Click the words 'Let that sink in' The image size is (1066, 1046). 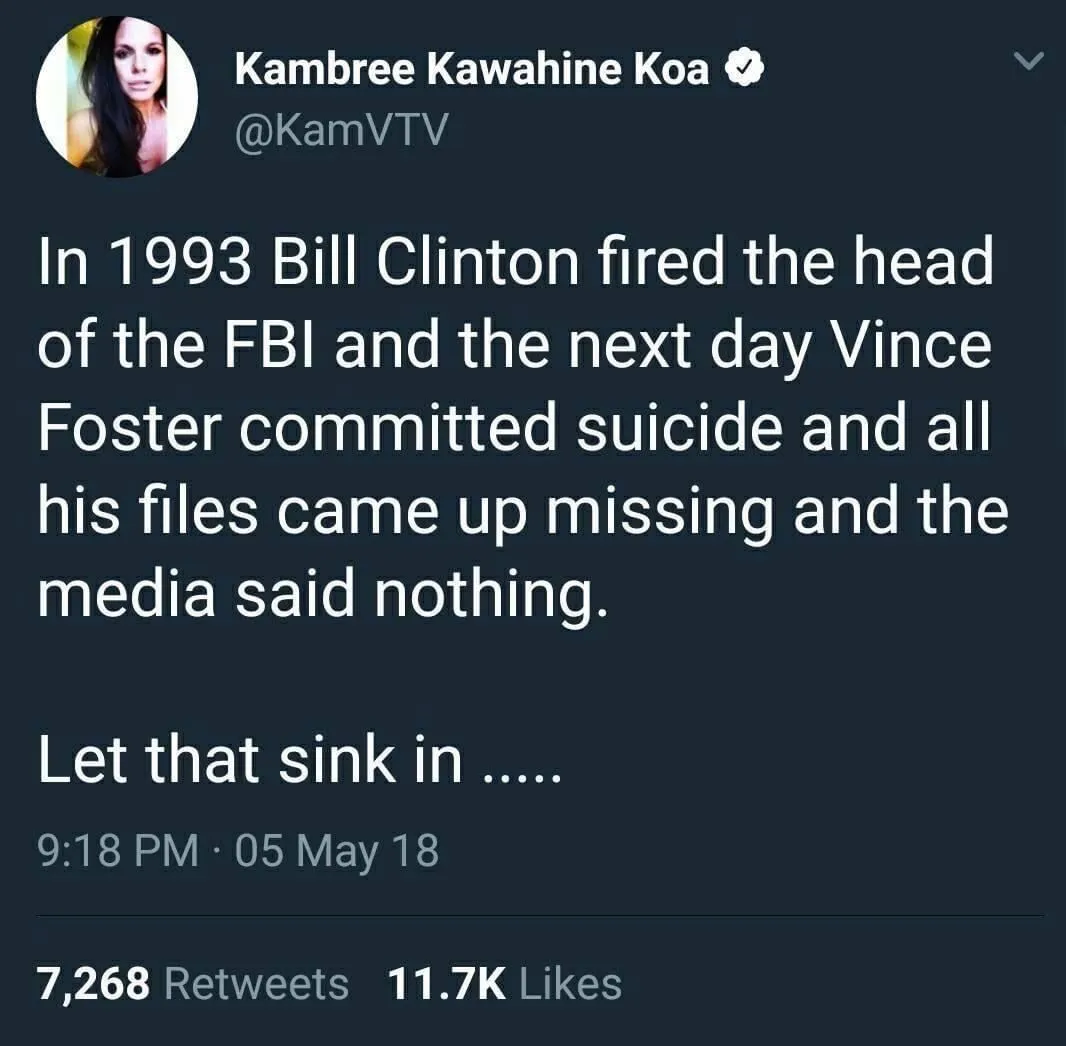point(250,760)
